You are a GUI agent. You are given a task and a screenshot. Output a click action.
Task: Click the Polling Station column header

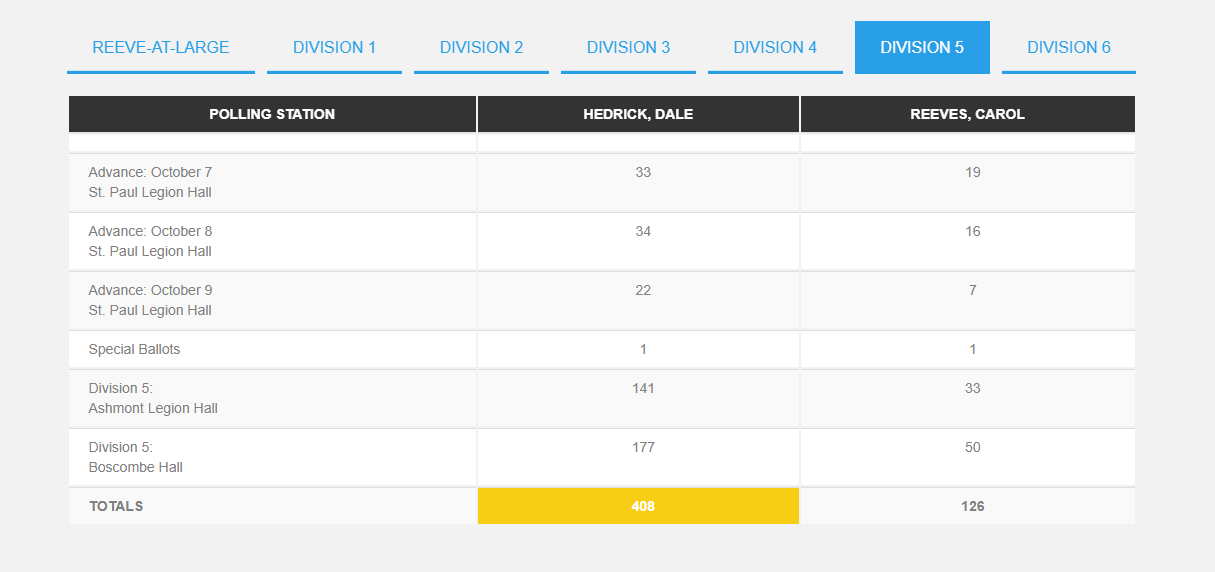point(272,114)
